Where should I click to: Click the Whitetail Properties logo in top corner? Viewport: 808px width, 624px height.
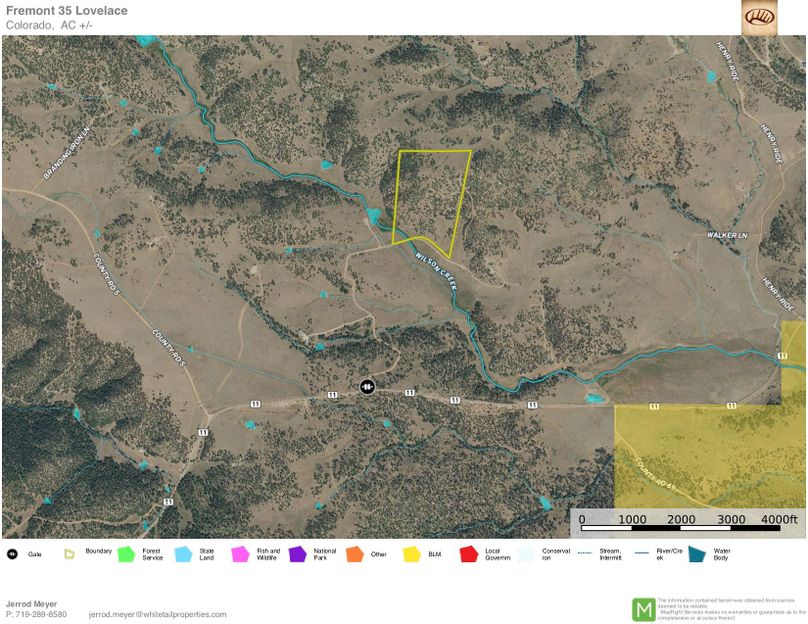click(758, 17)
